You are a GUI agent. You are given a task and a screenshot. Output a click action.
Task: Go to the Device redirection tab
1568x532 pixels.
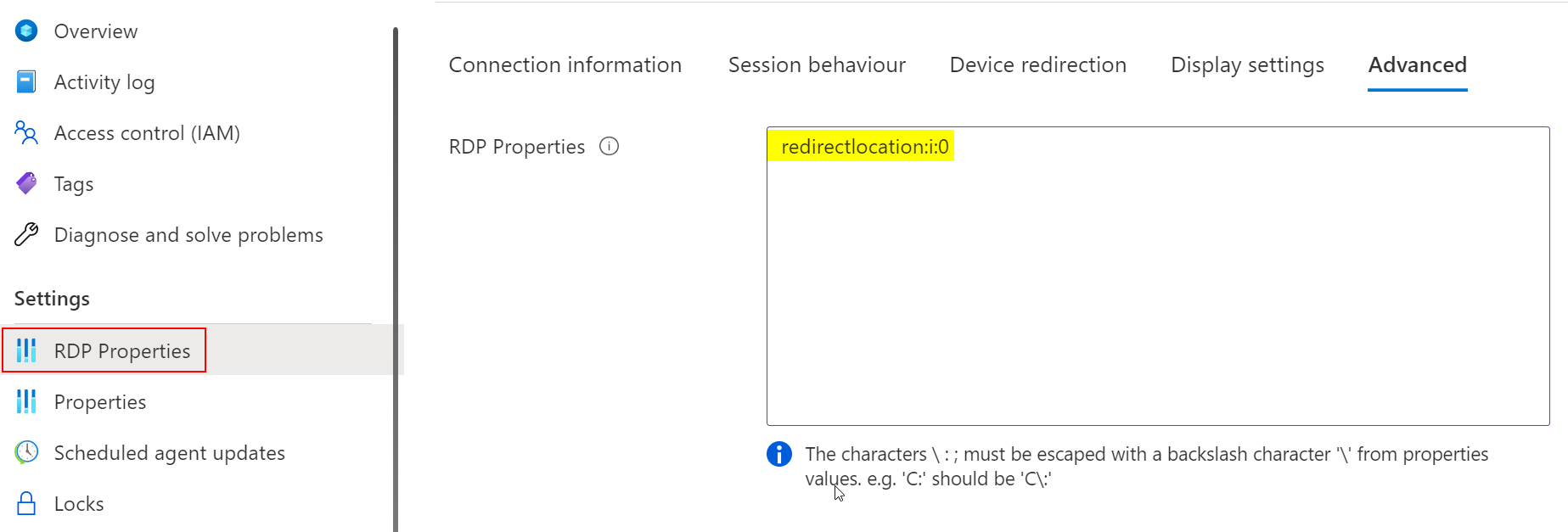pos(1037,65)
